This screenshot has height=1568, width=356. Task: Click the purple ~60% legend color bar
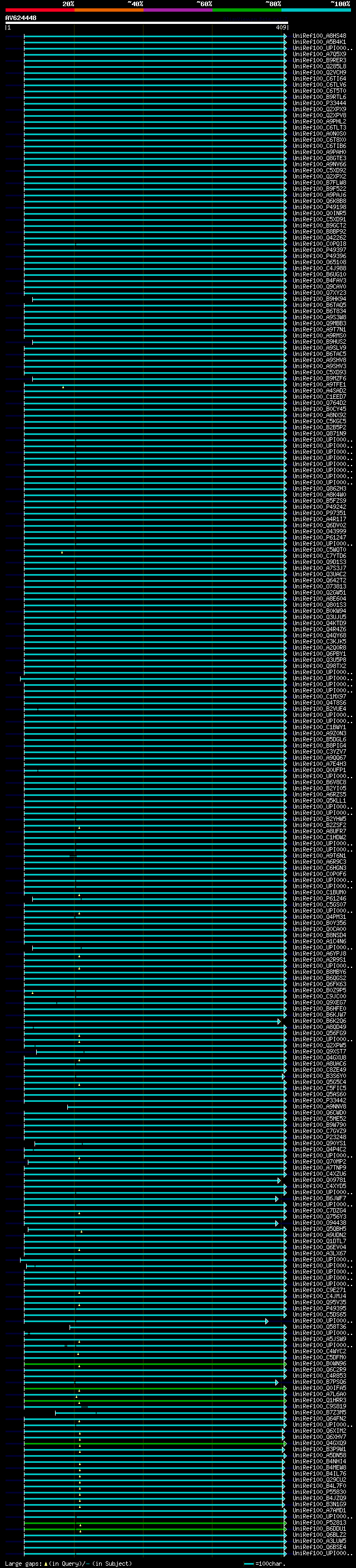click(177, 10)
